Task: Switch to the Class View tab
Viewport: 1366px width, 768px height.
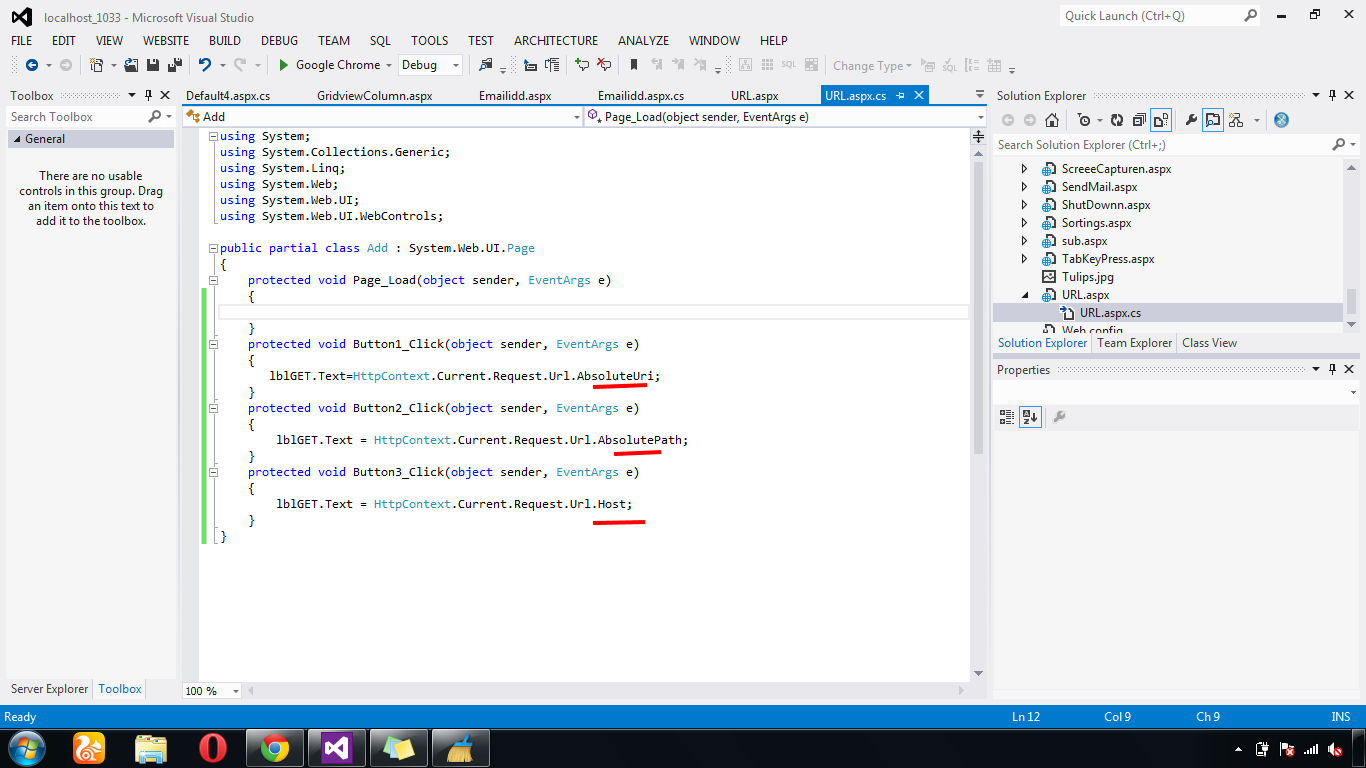Action: coord(1209,343)
